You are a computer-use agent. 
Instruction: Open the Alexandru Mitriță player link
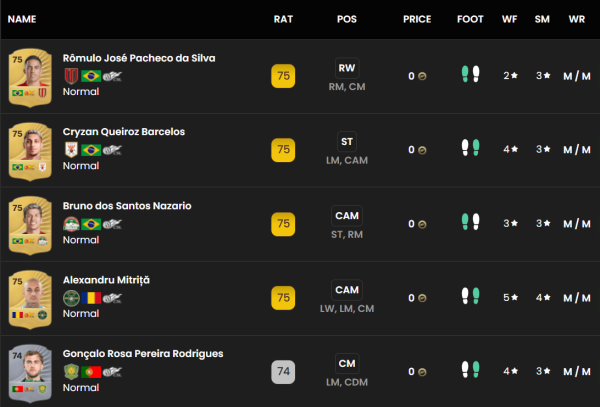[x=111, y=280]
